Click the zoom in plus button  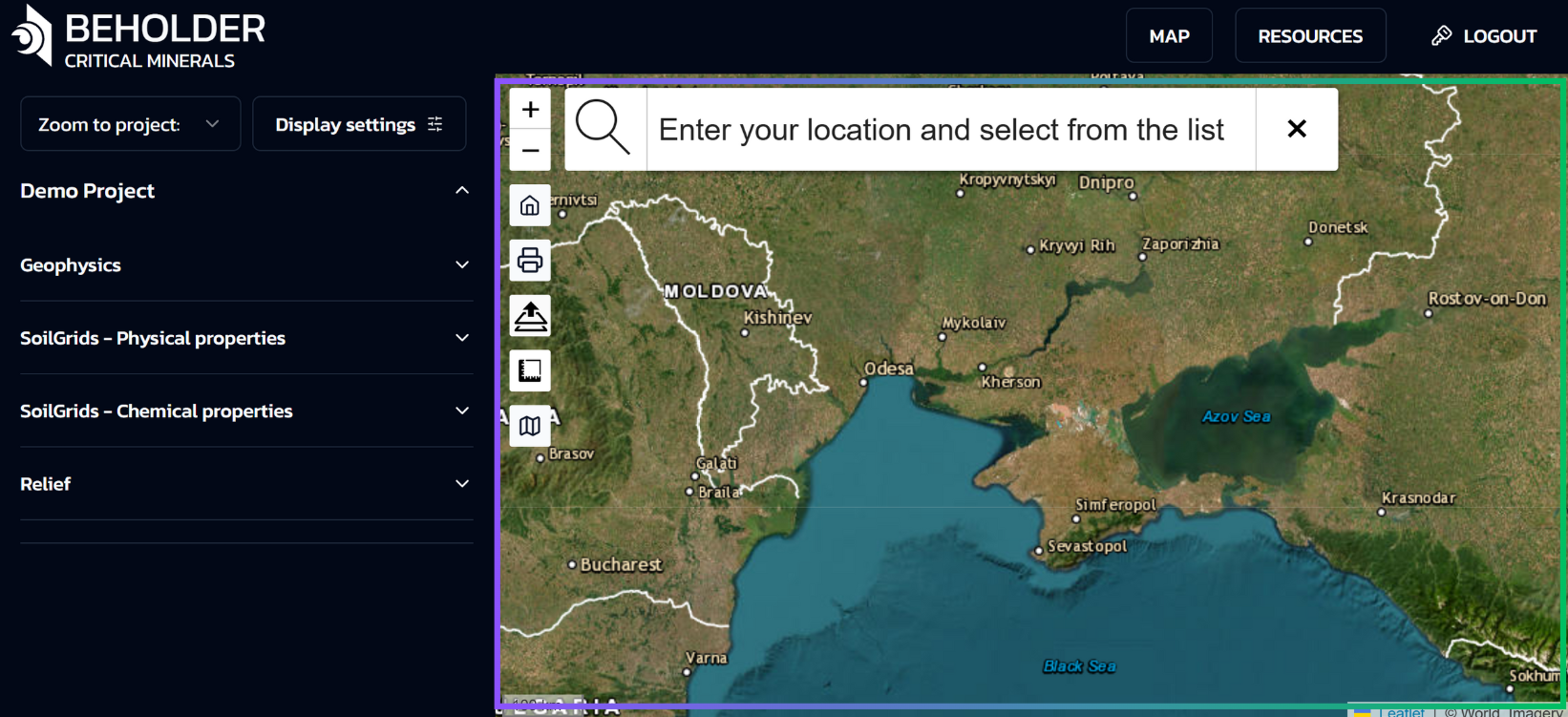click(x=530, y=110)
